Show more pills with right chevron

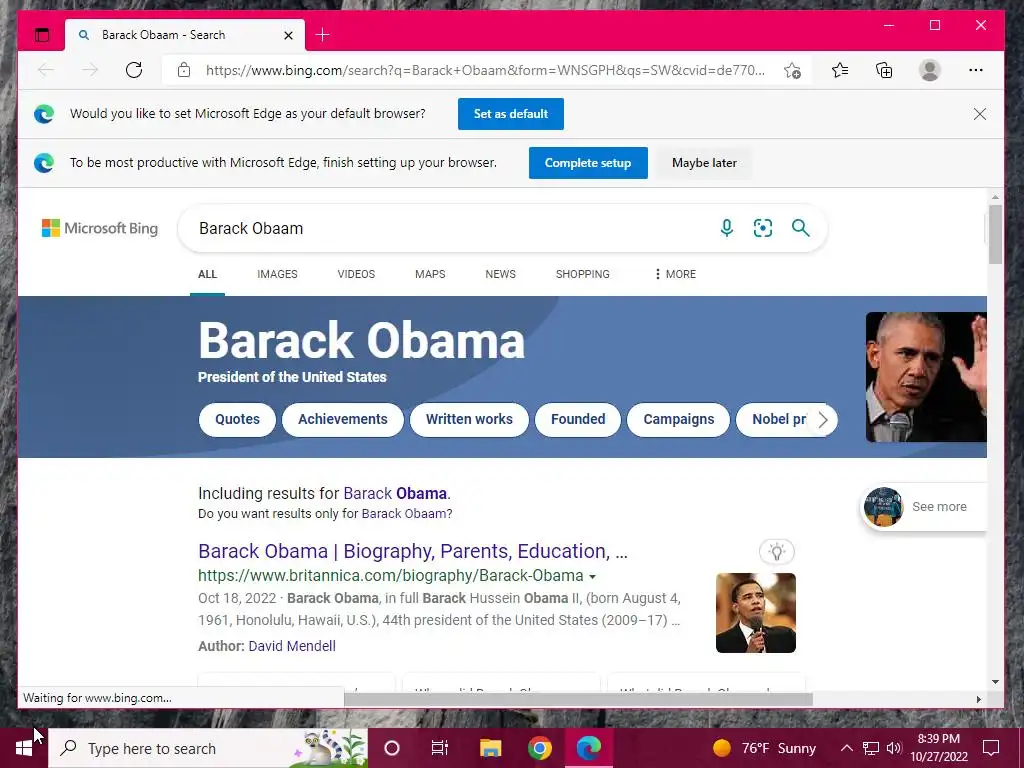point(823,420)
